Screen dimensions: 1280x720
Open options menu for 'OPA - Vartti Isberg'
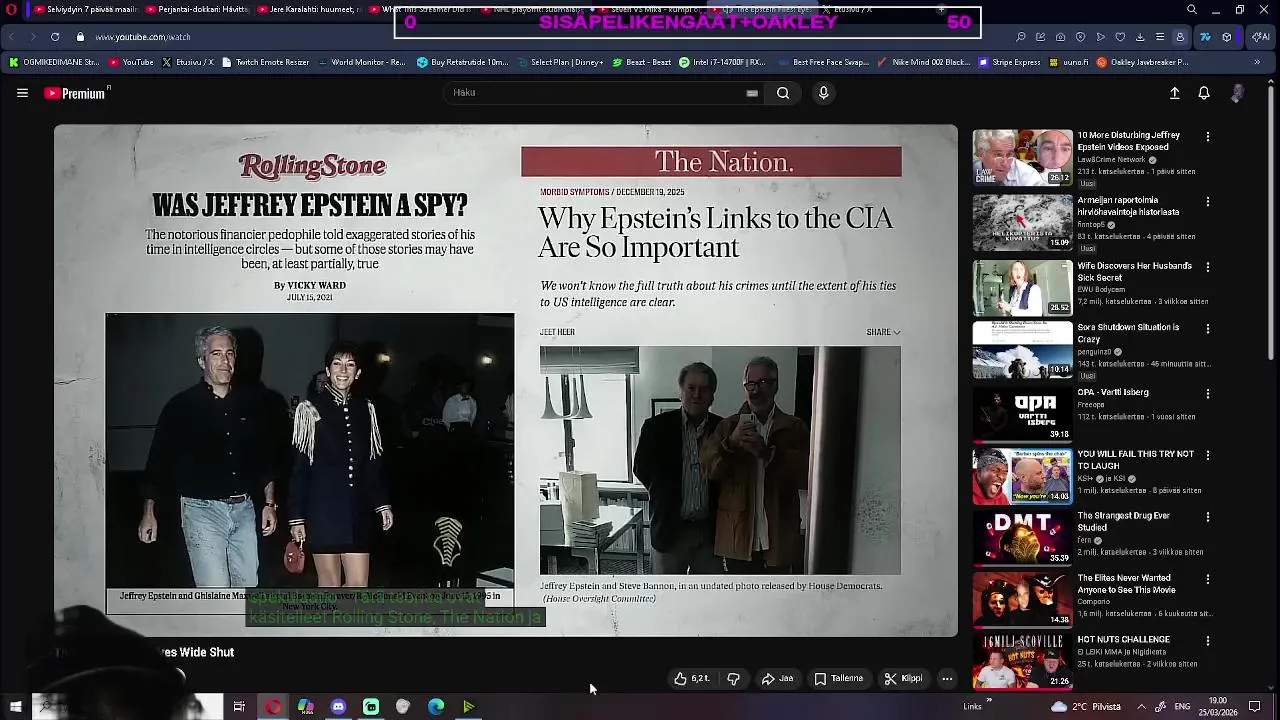click(1208, 394)
